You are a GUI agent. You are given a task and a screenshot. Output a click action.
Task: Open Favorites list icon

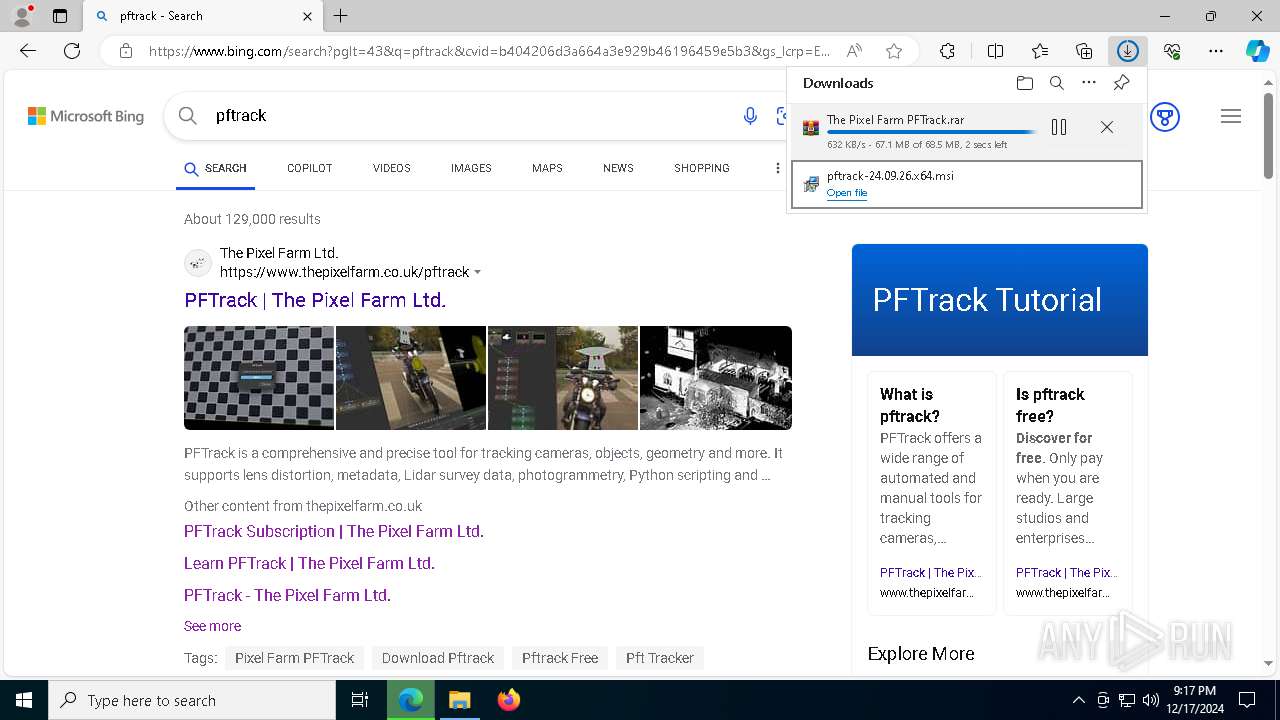pos(1040,51)
